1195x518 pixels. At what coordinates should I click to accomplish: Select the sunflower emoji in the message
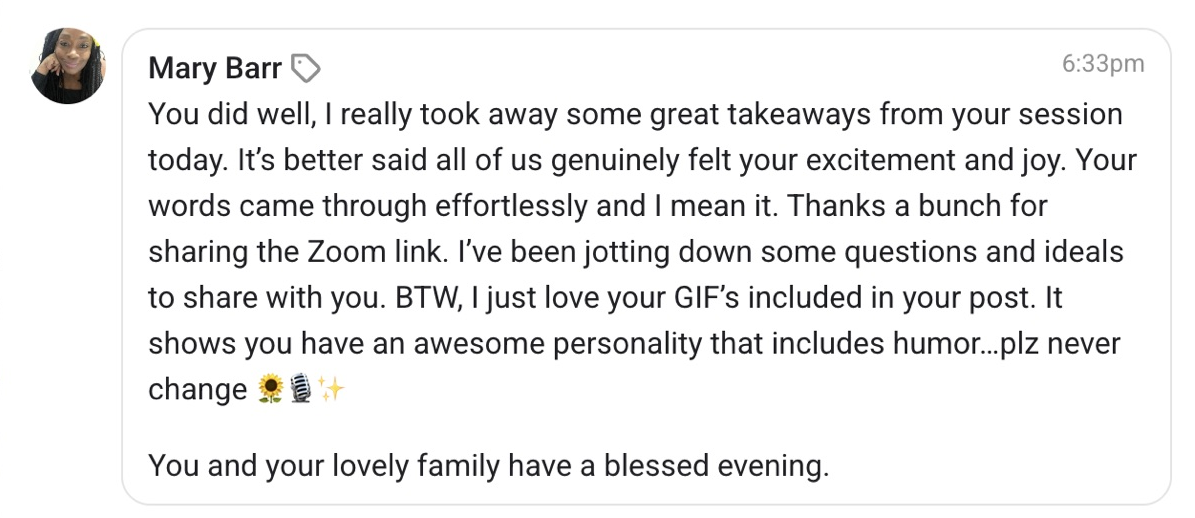tap(271, 389)
